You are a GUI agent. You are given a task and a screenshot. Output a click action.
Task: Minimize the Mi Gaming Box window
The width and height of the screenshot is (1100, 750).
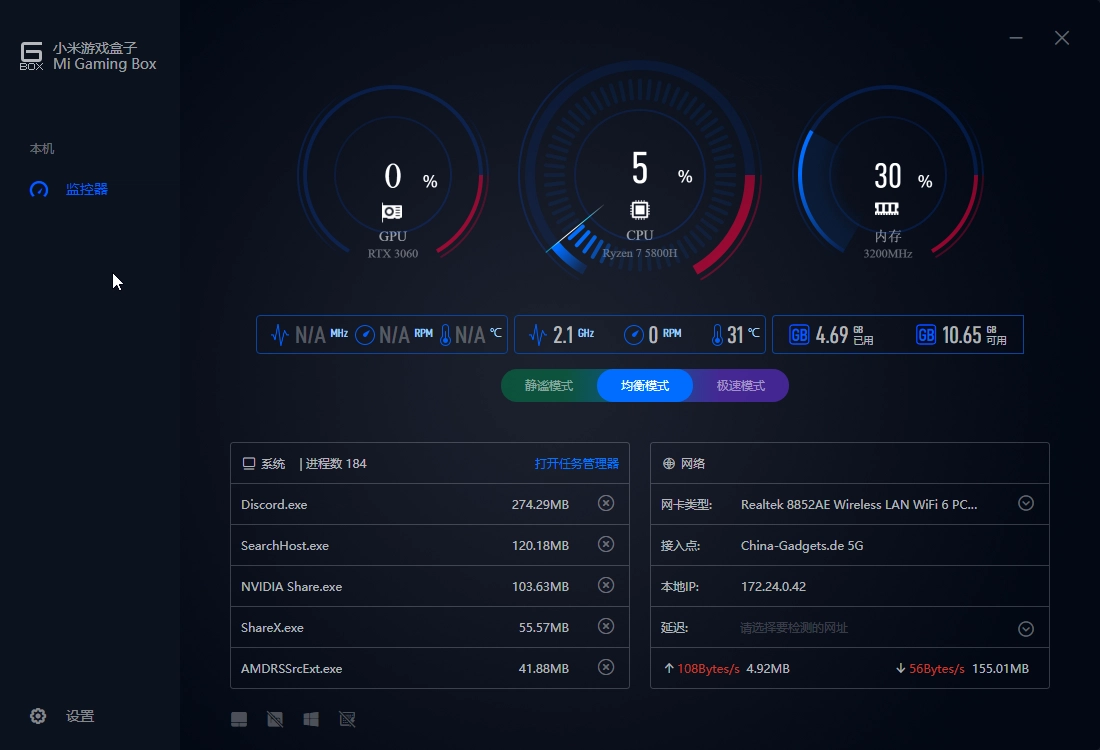tap(1016, 38)
